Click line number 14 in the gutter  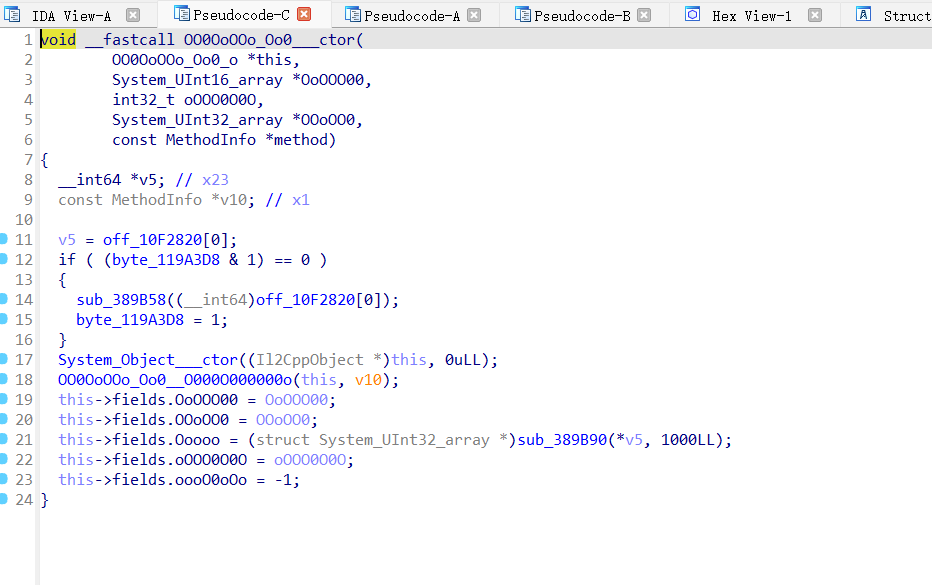click(23, 299)
